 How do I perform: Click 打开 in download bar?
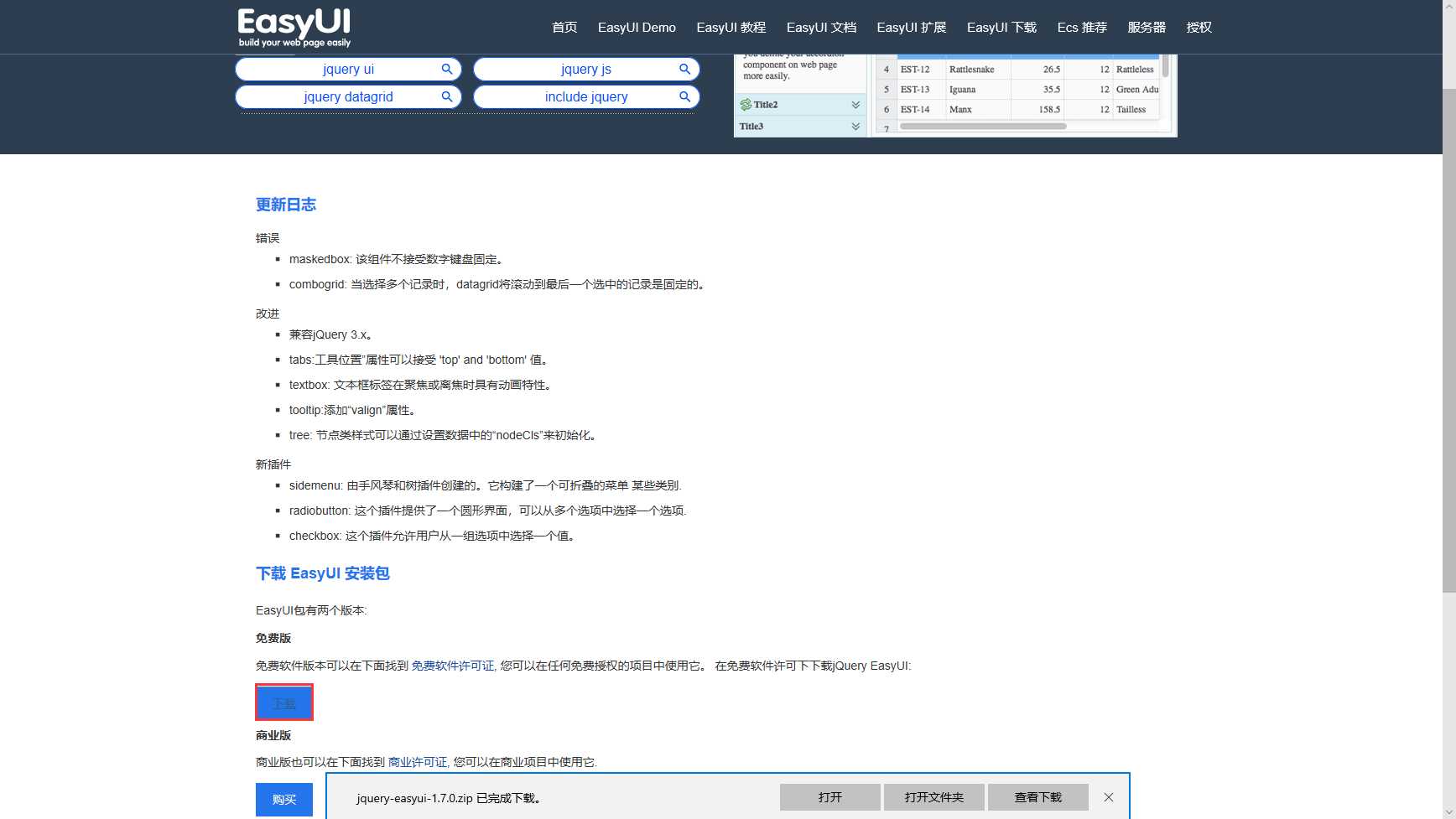(x=830, y=797)
